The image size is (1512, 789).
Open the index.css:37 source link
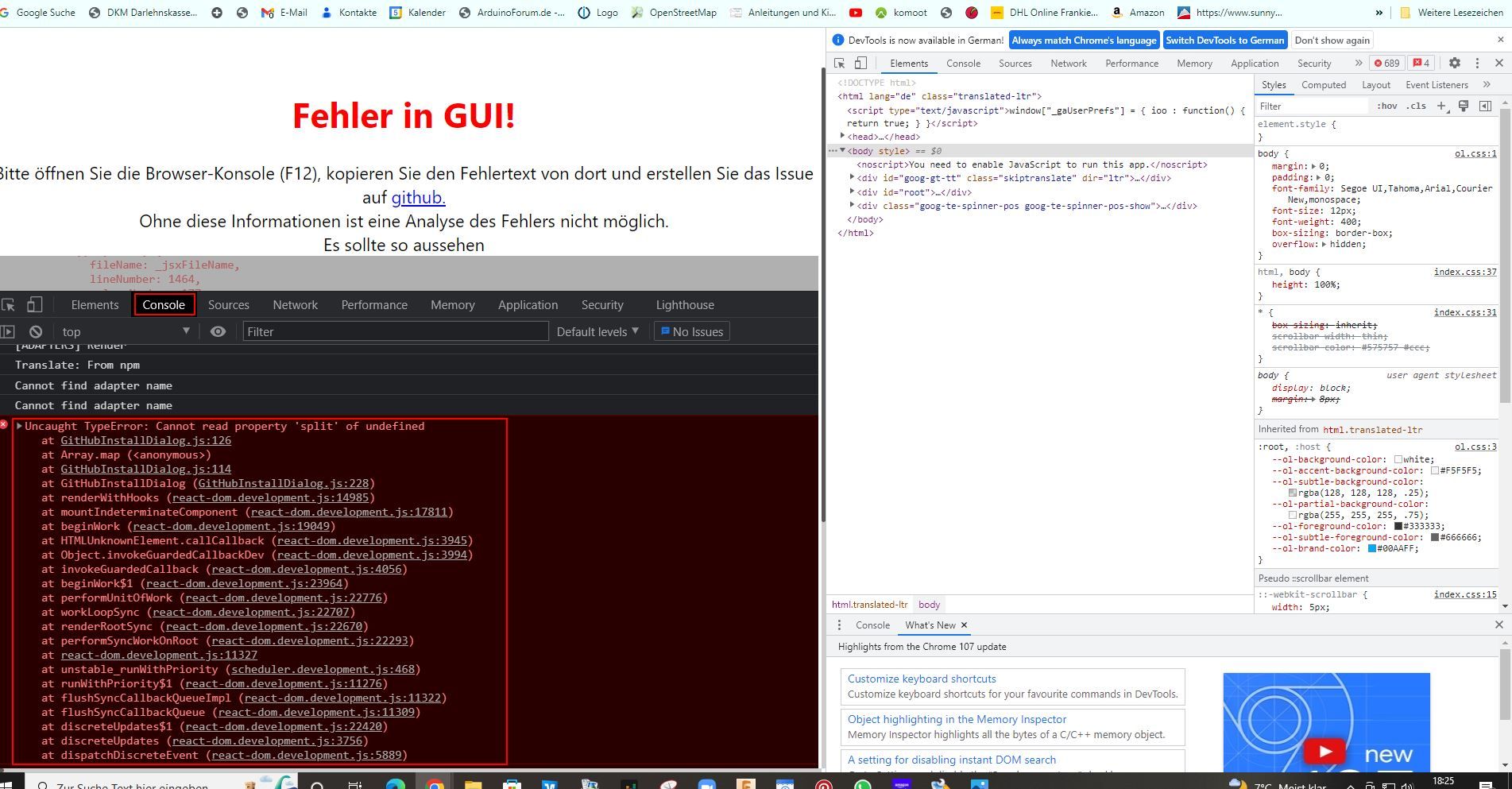[x=1465, y=273]
